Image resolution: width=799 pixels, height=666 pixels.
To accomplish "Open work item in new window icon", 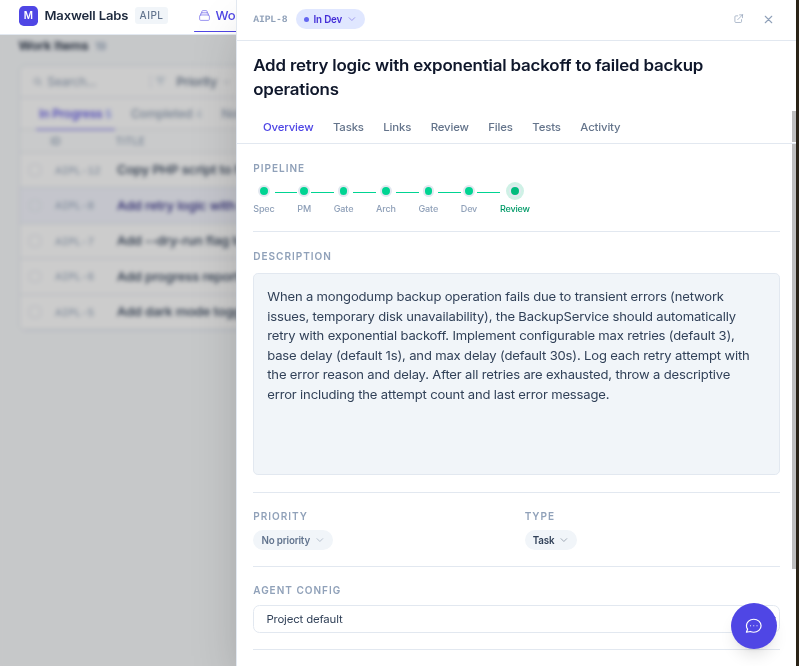I will coord(739,19).
